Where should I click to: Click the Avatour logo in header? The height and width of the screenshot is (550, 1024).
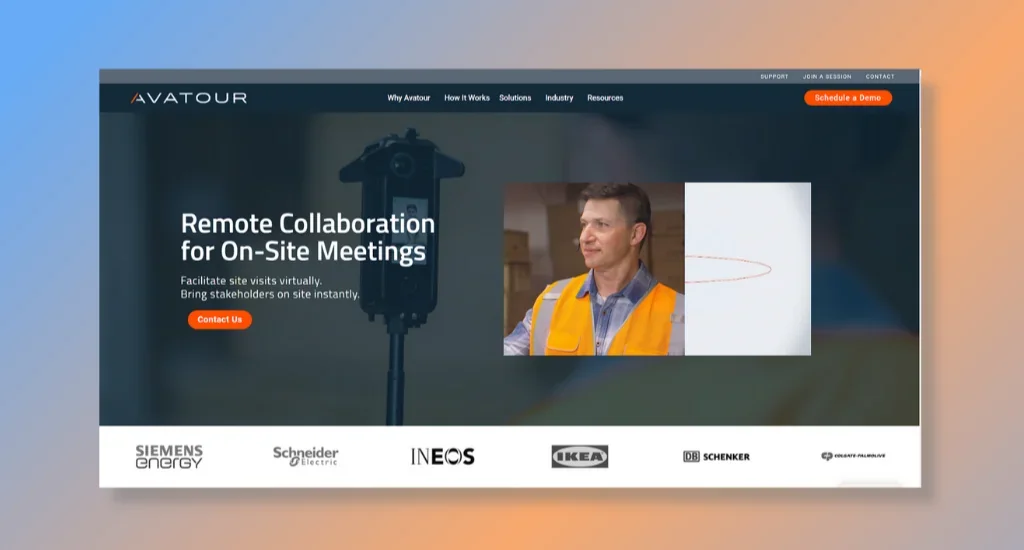[188, 98]
